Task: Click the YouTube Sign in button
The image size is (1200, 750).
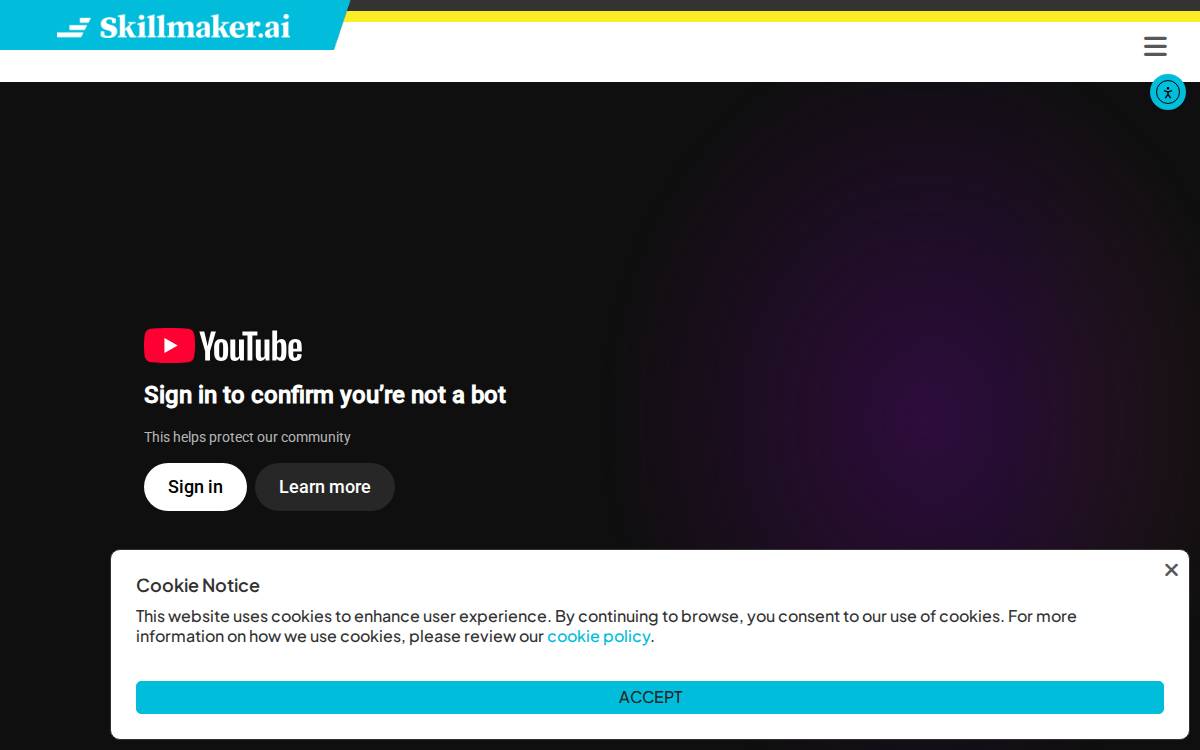Action: pos(195,487)
